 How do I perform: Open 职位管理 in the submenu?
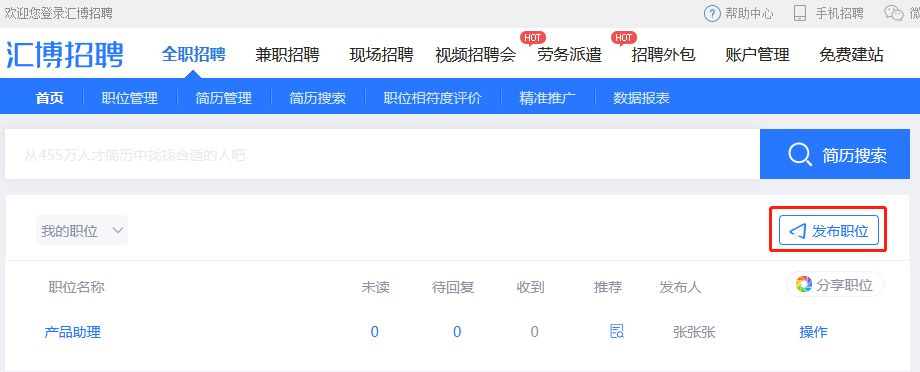click(130, 98)
